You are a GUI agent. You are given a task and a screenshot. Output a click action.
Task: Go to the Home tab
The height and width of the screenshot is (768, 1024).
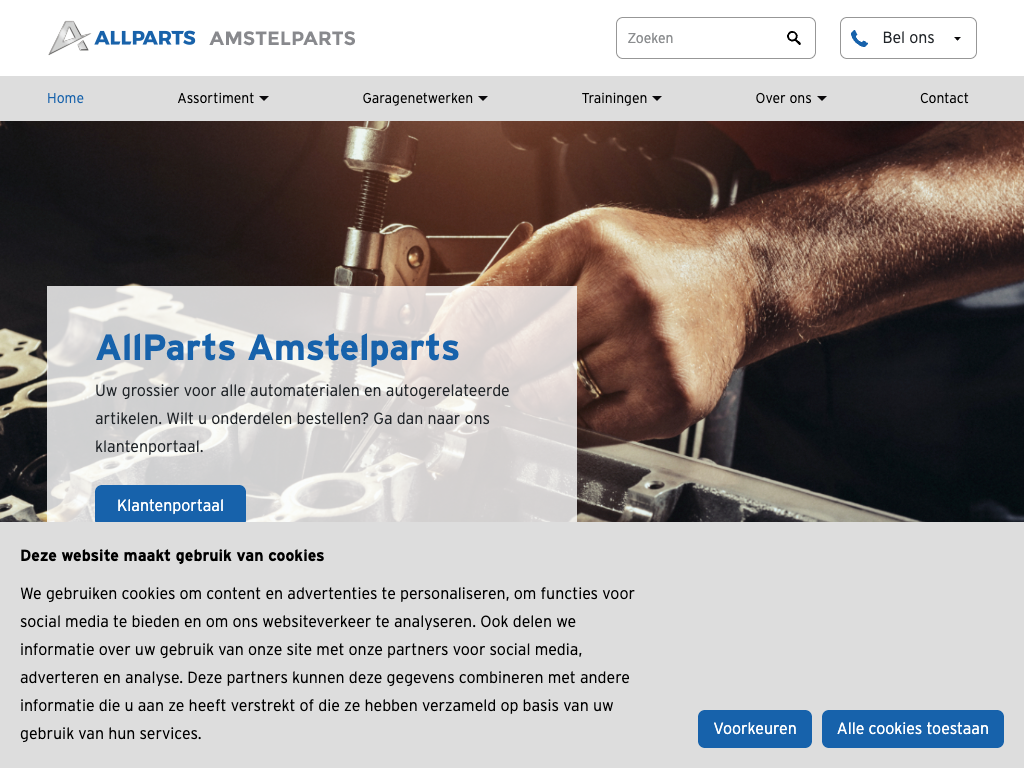pos(65,98)
